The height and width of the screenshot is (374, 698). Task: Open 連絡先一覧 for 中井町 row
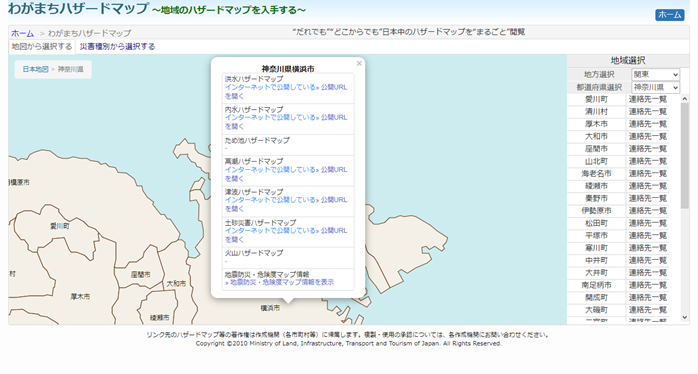[x=648, y=260]
